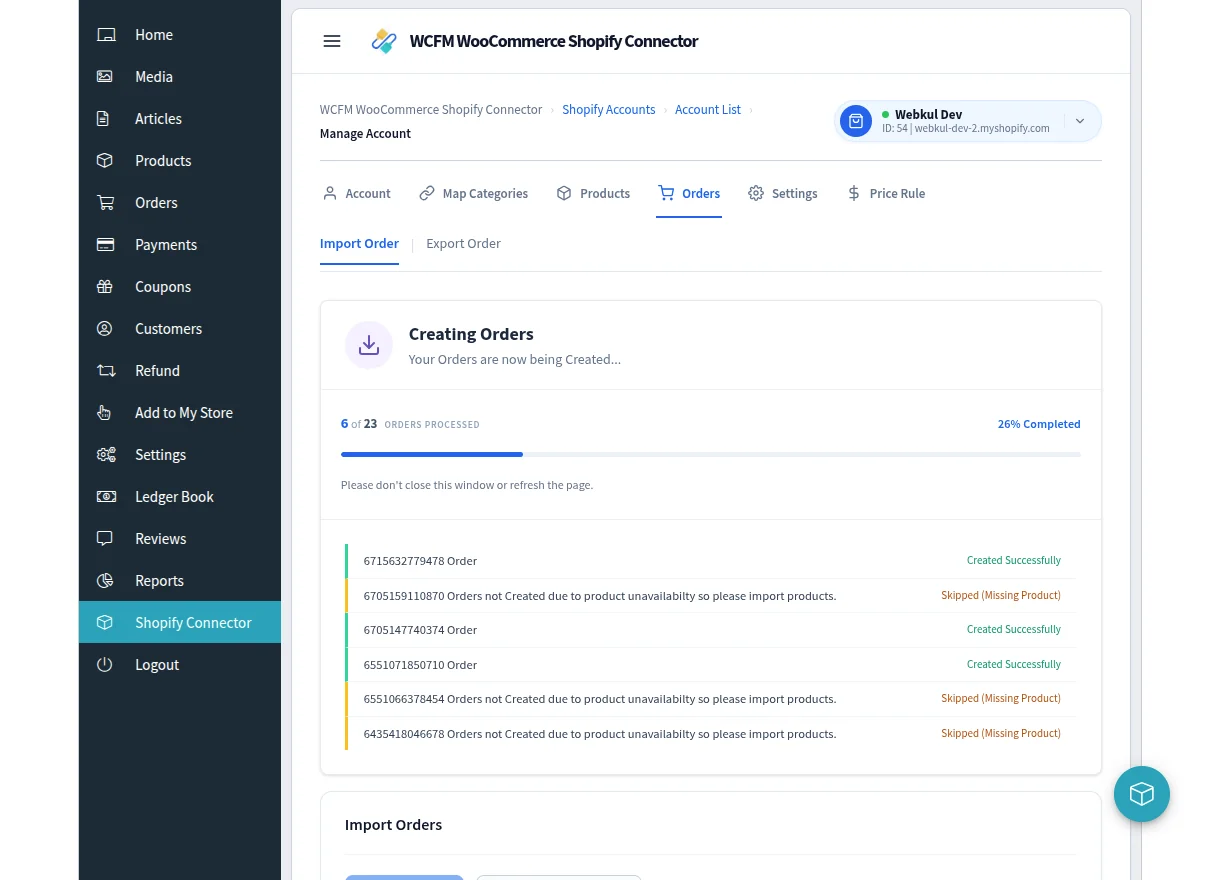Select the Orders tab

[x=689, y=194]
